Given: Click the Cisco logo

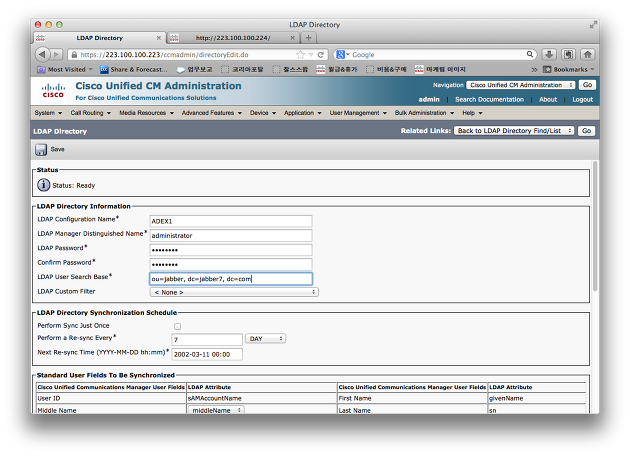Looking at the screenshot, I should click(53, 91).
